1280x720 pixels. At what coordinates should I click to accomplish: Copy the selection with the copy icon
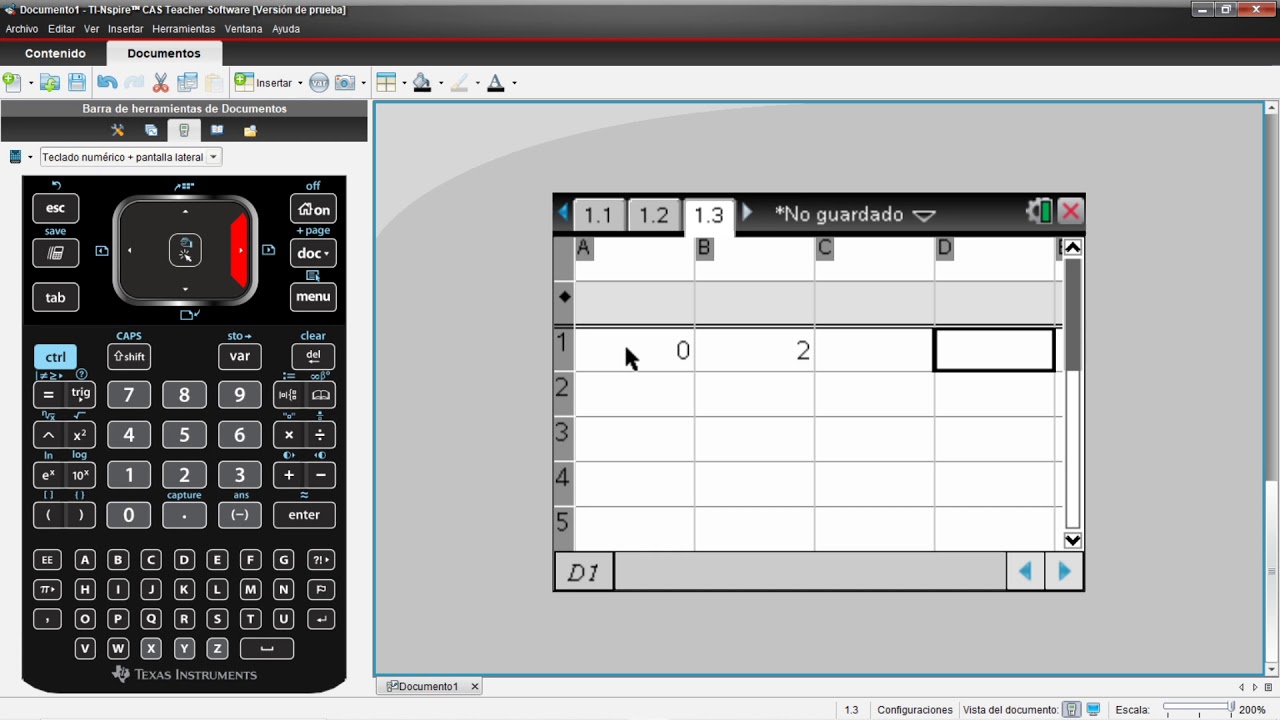187,83
